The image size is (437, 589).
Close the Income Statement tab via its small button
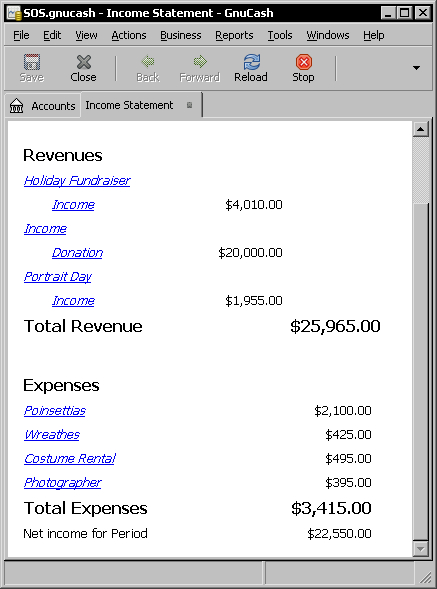(x=189, y=105)
